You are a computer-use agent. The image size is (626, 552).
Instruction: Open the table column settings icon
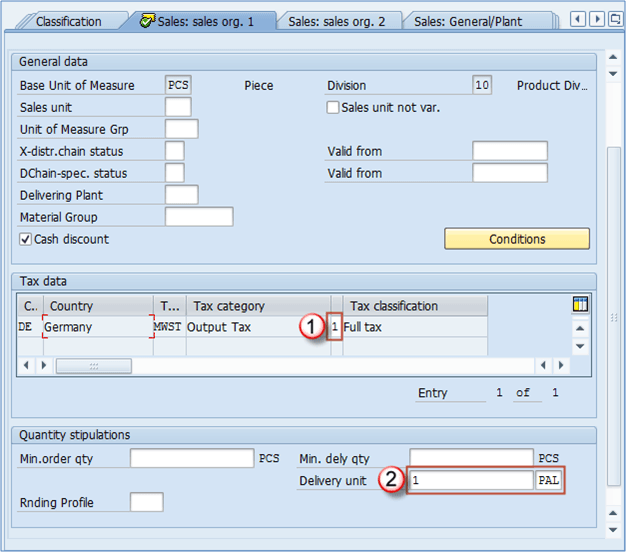580,305
